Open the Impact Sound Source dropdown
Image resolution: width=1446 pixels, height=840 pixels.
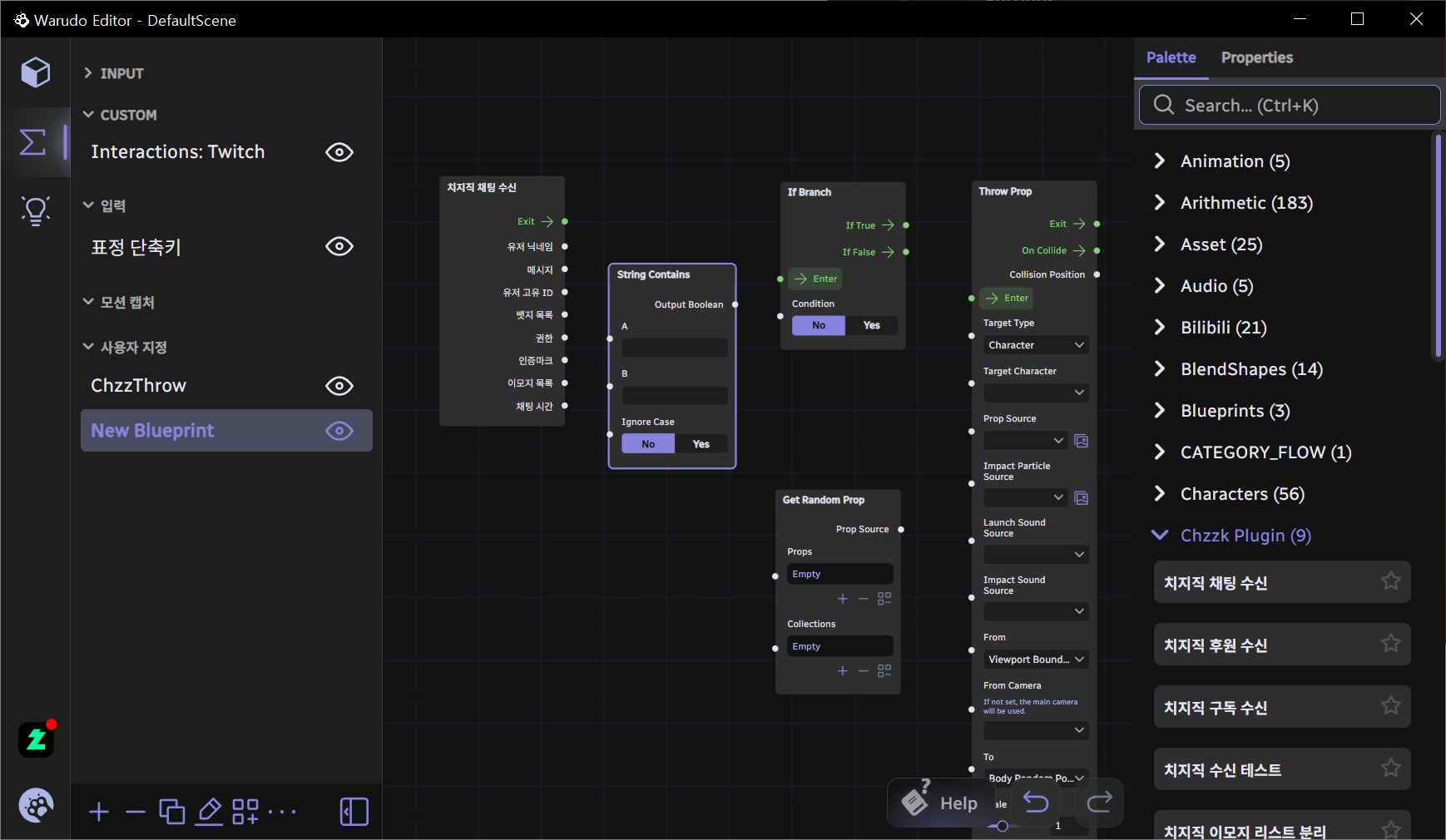(1036, 611)
